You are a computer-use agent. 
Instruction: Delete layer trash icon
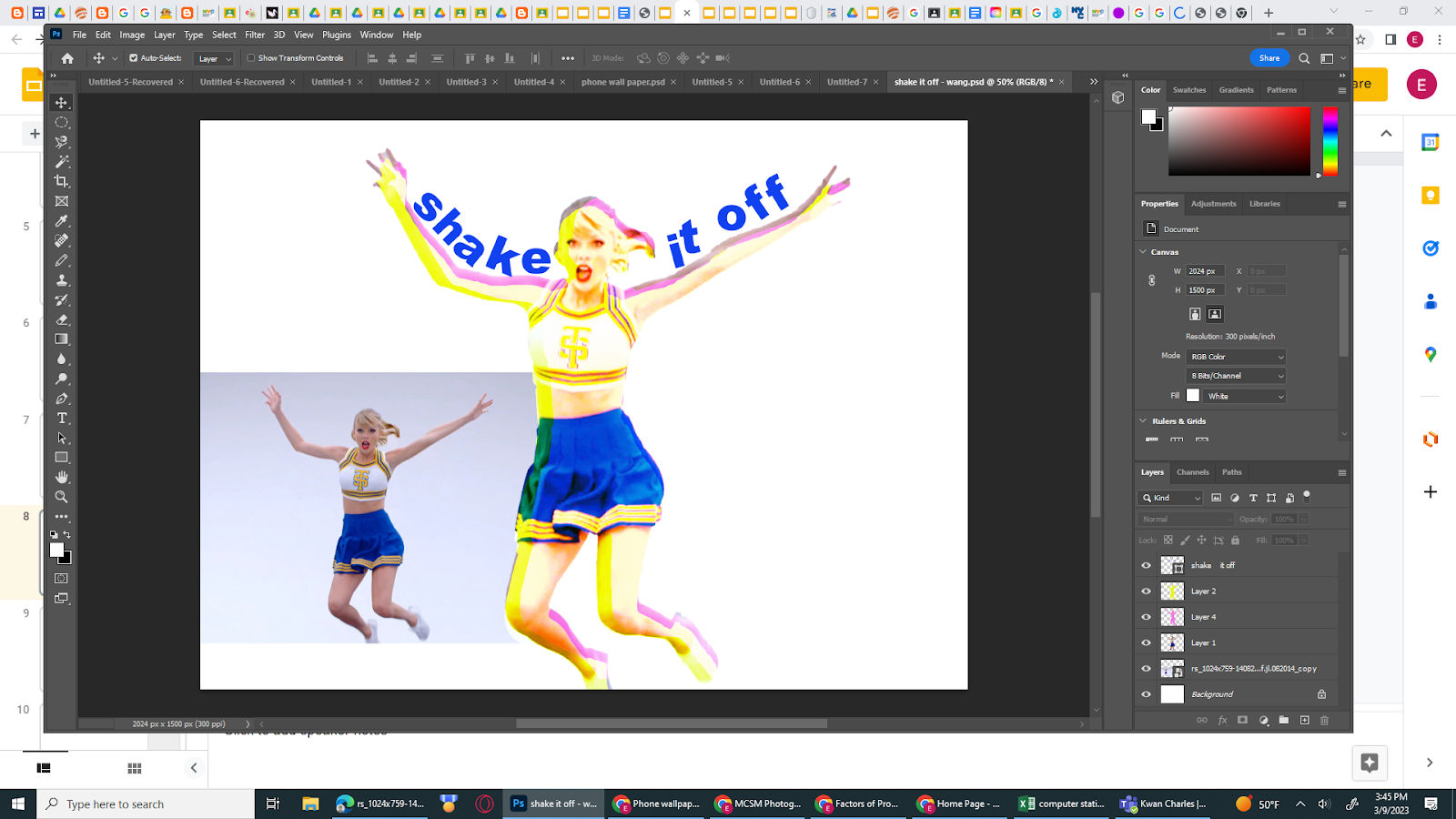point(1324,720)
